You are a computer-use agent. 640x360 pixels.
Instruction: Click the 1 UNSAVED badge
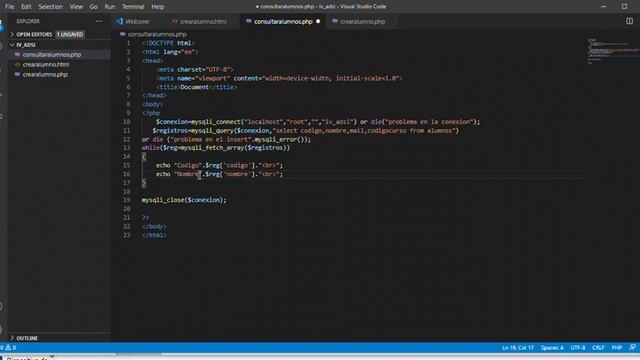point(70,34)
